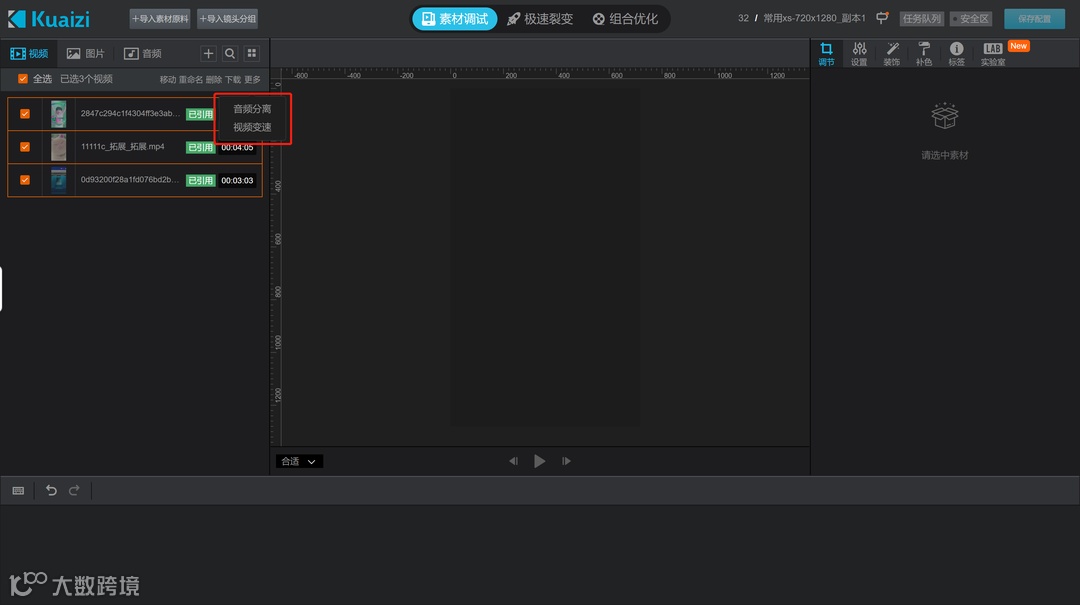This screenshot has height=605, width=1080.
Task: Select 视频变速 from the popup menu
Action: tap(252, 127)
